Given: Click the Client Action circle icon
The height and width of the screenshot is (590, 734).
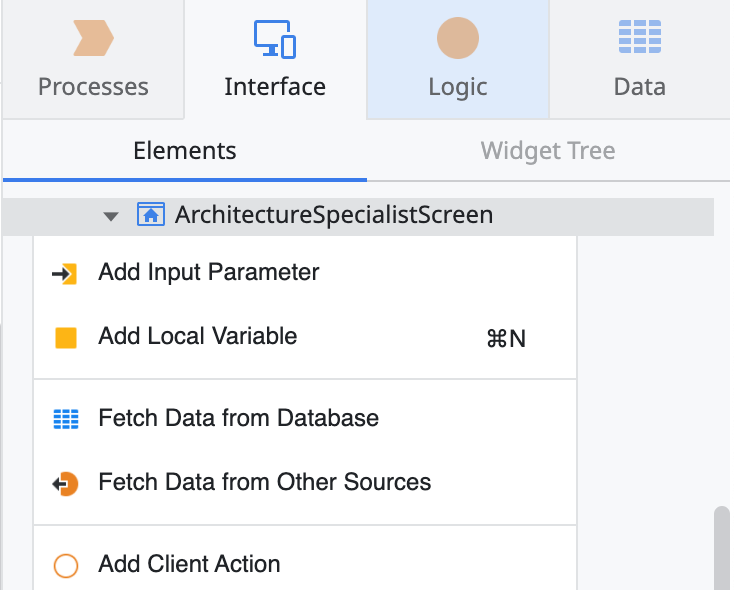Looking at the screenshot, I should (x=65, y=566).
